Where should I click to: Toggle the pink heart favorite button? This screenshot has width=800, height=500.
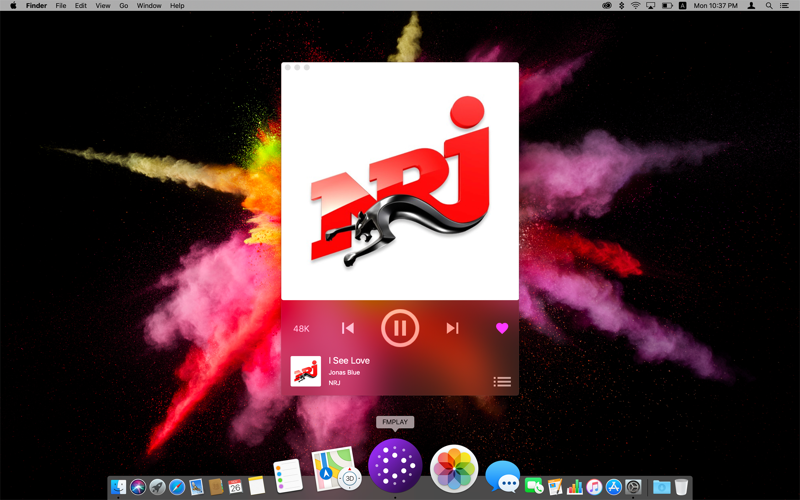pos(502,328)
